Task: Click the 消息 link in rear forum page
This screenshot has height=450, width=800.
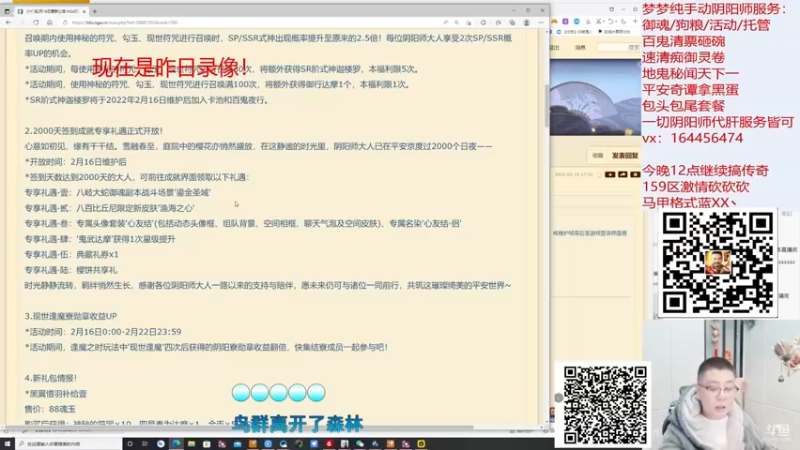Action: [x=581, y=47]
